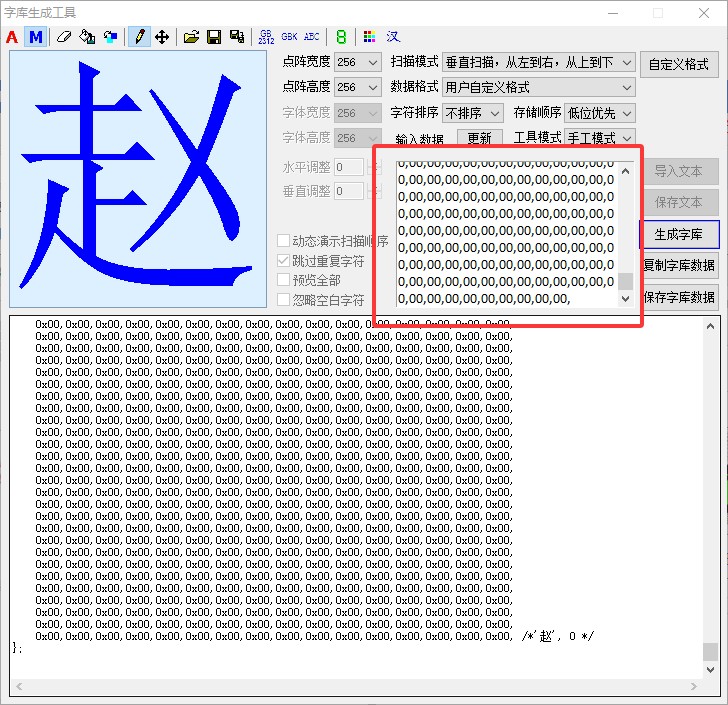Select the paint bucket fill tool
Image resolution: width=728 pixels, height=705 pixels.
tap(87, 37)
